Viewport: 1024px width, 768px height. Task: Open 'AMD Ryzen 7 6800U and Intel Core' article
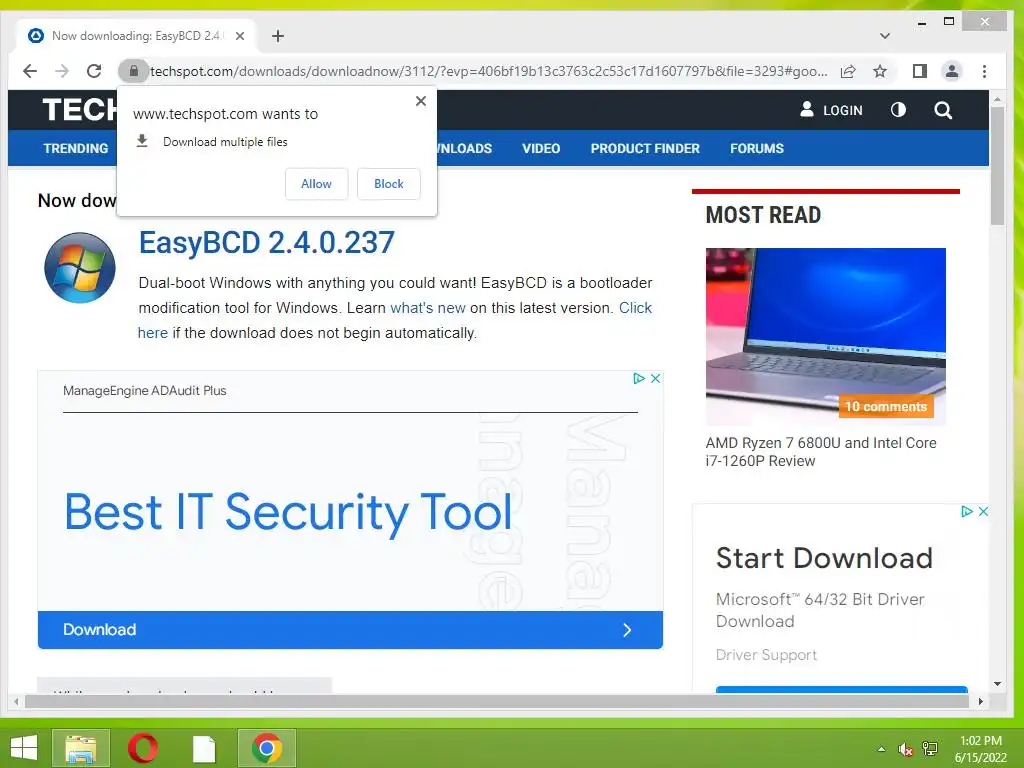tap(821, 452)
